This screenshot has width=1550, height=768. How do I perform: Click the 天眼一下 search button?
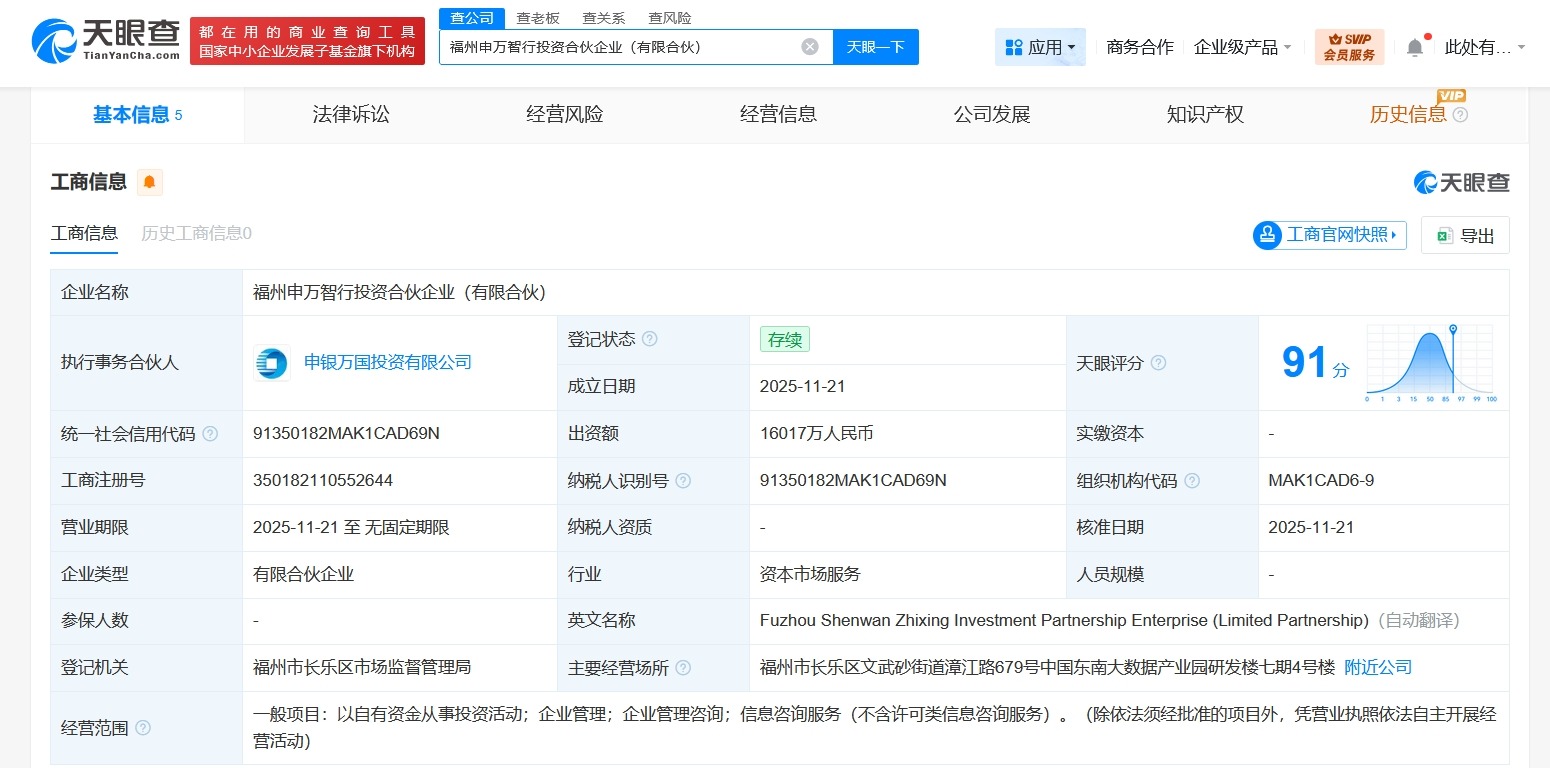[875, 46]
